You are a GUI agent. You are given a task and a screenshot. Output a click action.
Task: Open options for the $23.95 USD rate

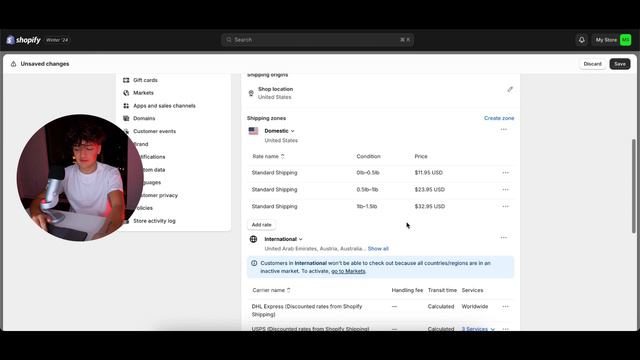coord(505,189)
